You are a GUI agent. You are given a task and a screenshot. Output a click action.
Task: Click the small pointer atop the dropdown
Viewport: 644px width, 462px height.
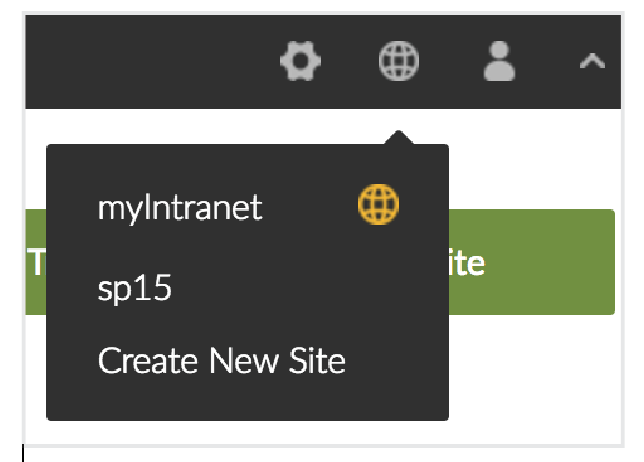398,138
